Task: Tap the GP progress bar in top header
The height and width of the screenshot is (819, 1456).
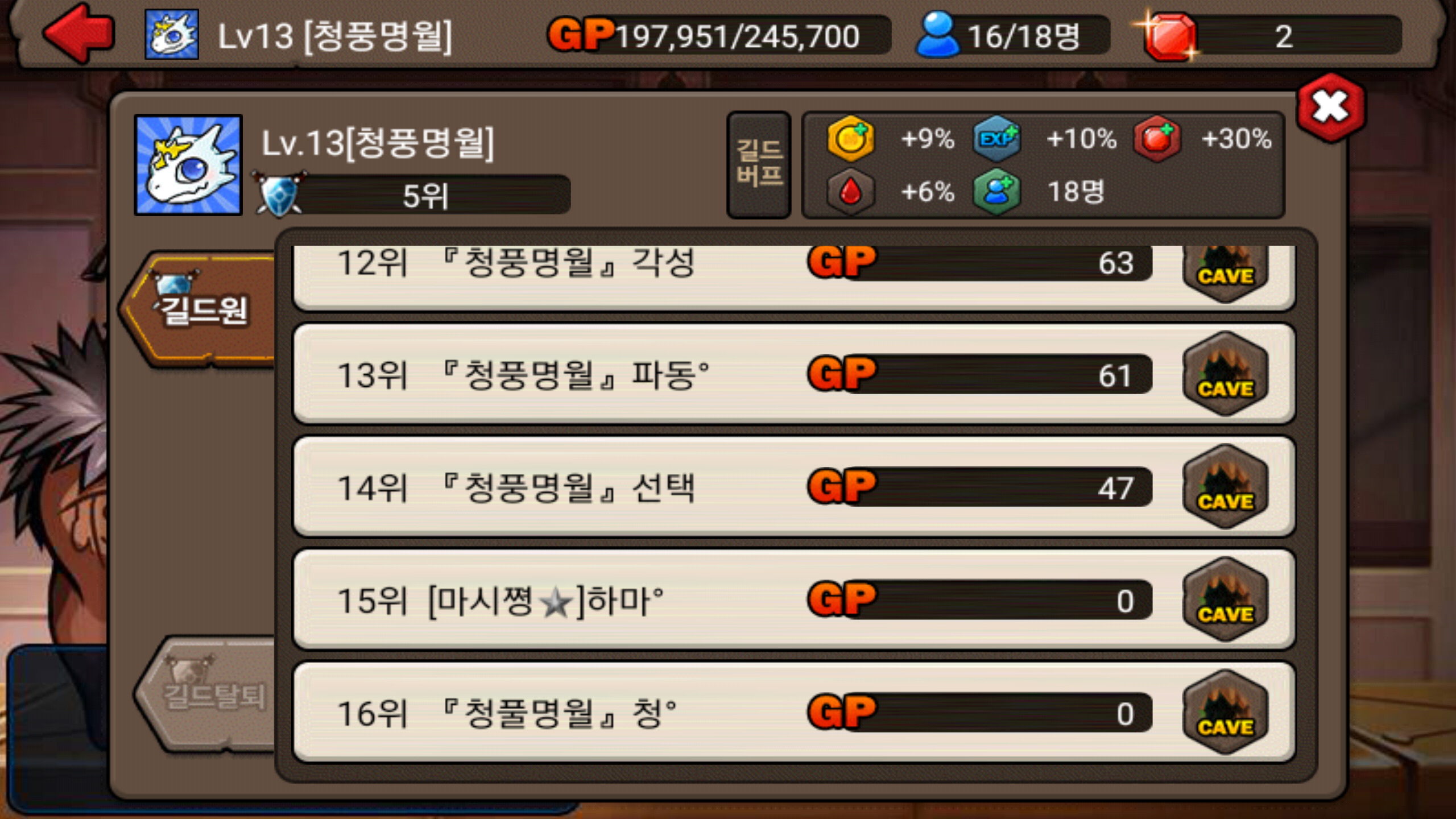Action: tap(719, 35)
